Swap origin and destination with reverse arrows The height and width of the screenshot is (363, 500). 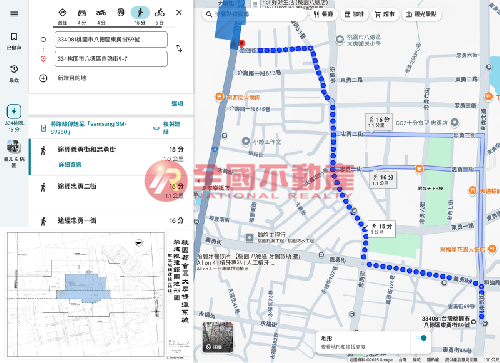click(179, 49)
